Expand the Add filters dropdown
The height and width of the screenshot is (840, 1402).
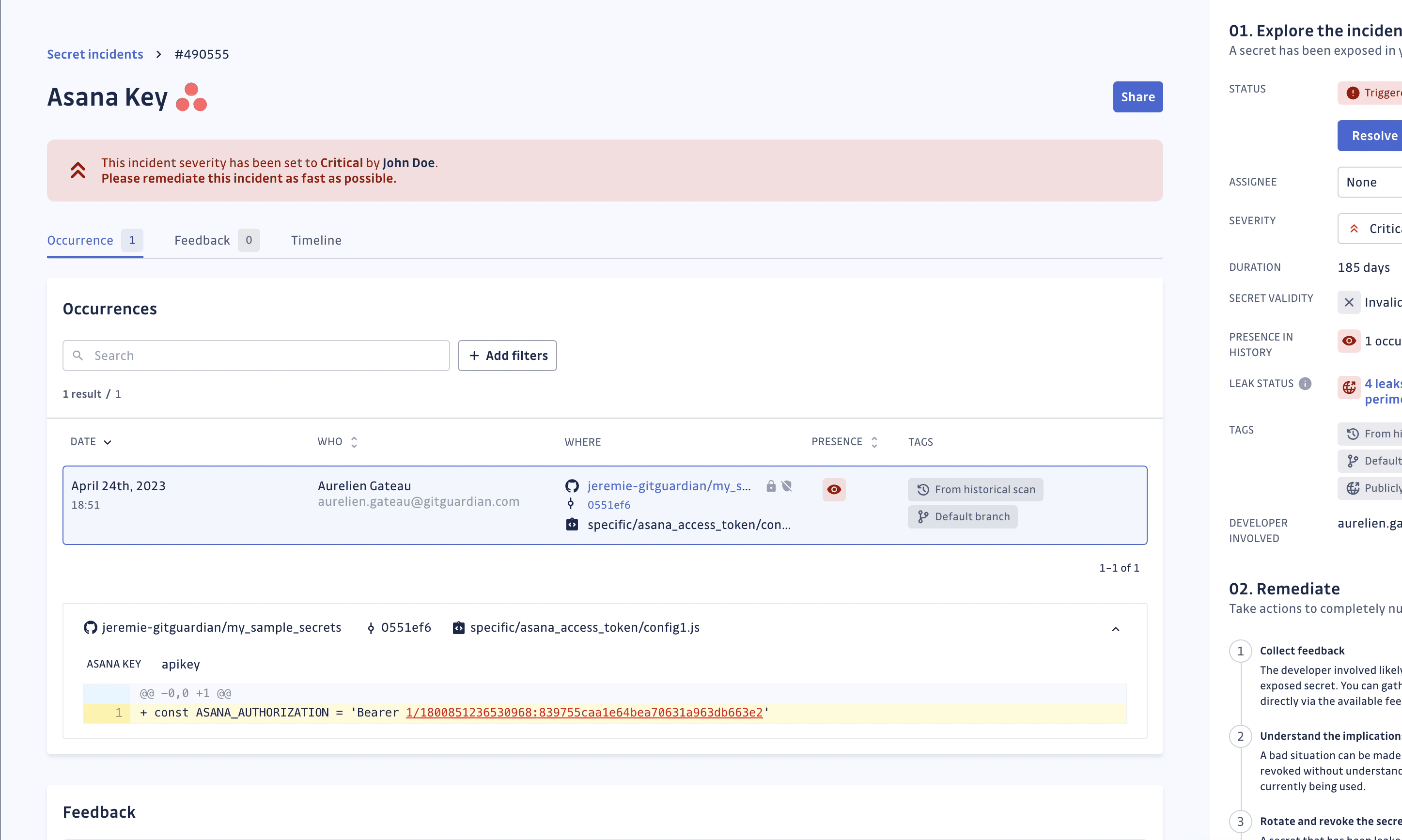(x=507, y=355)
